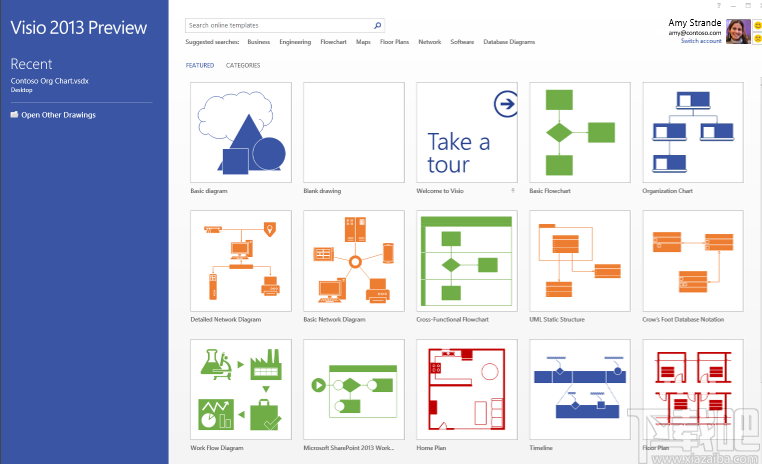Choose the Basic Flowchart template

point(580,132)
